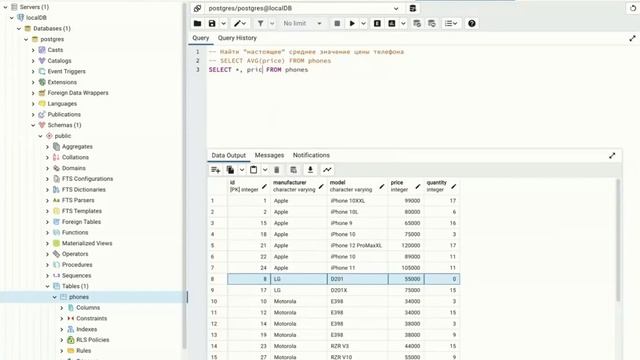Image resolution: width=640 pixels, height=360 pixels.
Task: Open the Paste options dropdown arrow
Action: pos(265,170)
